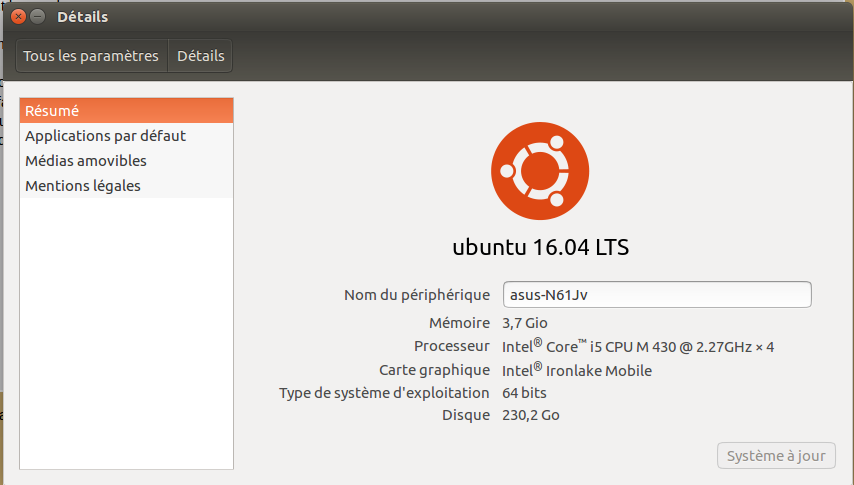
Task: Click the Disque label
Action: tap(466, 415)
